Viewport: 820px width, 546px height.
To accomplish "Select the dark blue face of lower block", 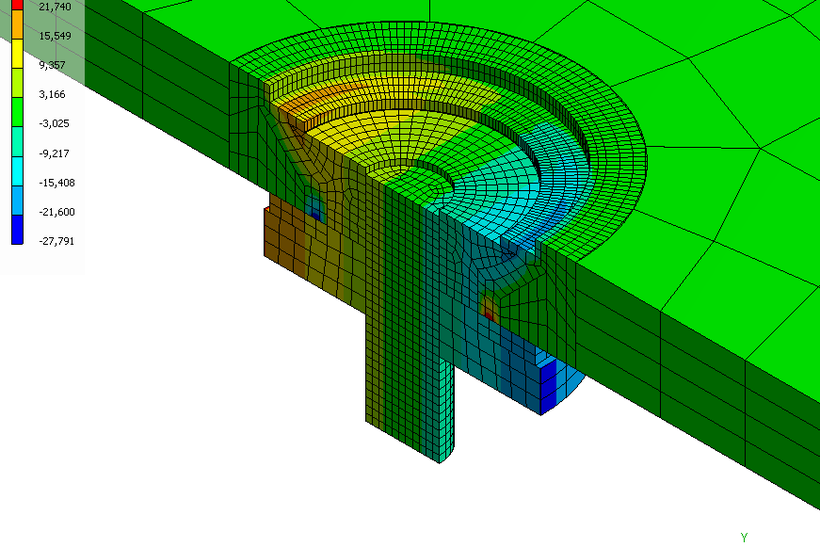I will click(x=548, y=386).
